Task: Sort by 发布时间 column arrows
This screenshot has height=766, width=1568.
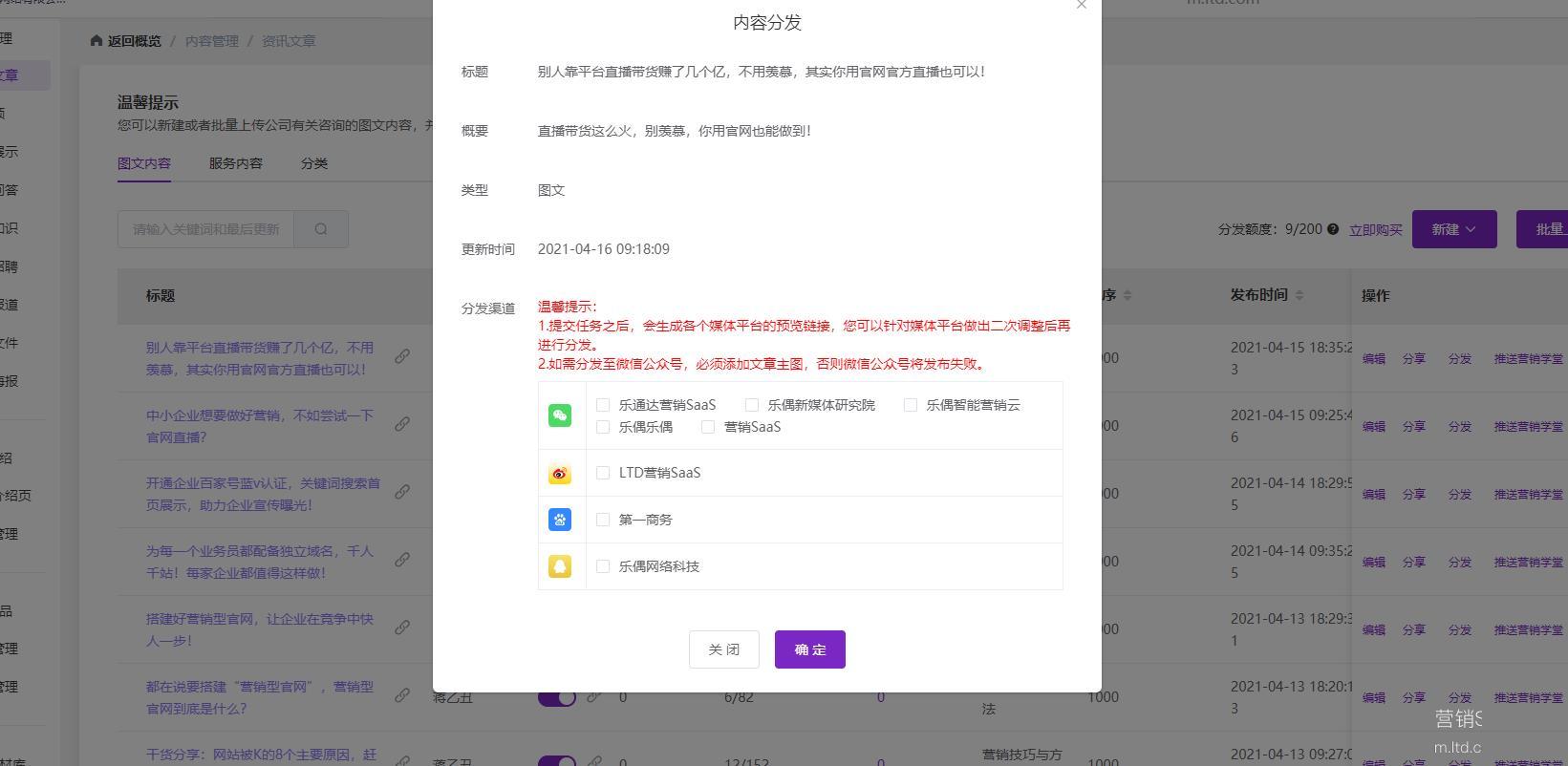Action: pos(1300,295)
